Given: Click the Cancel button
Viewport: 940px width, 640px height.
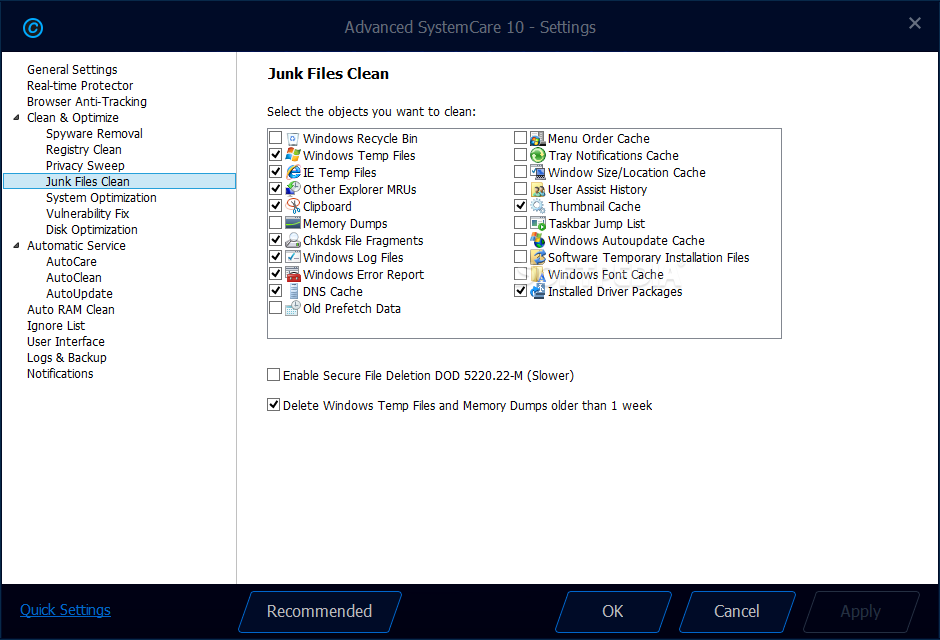Looking at the screenshot, I should [x=737, y=611].
